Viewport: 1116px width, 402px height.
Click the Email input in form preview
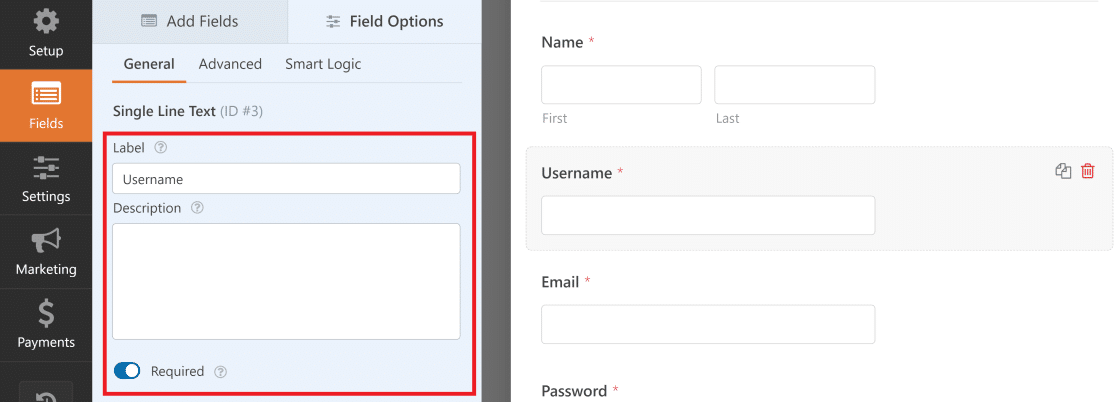pyautogui.click(x=708, y=324)
